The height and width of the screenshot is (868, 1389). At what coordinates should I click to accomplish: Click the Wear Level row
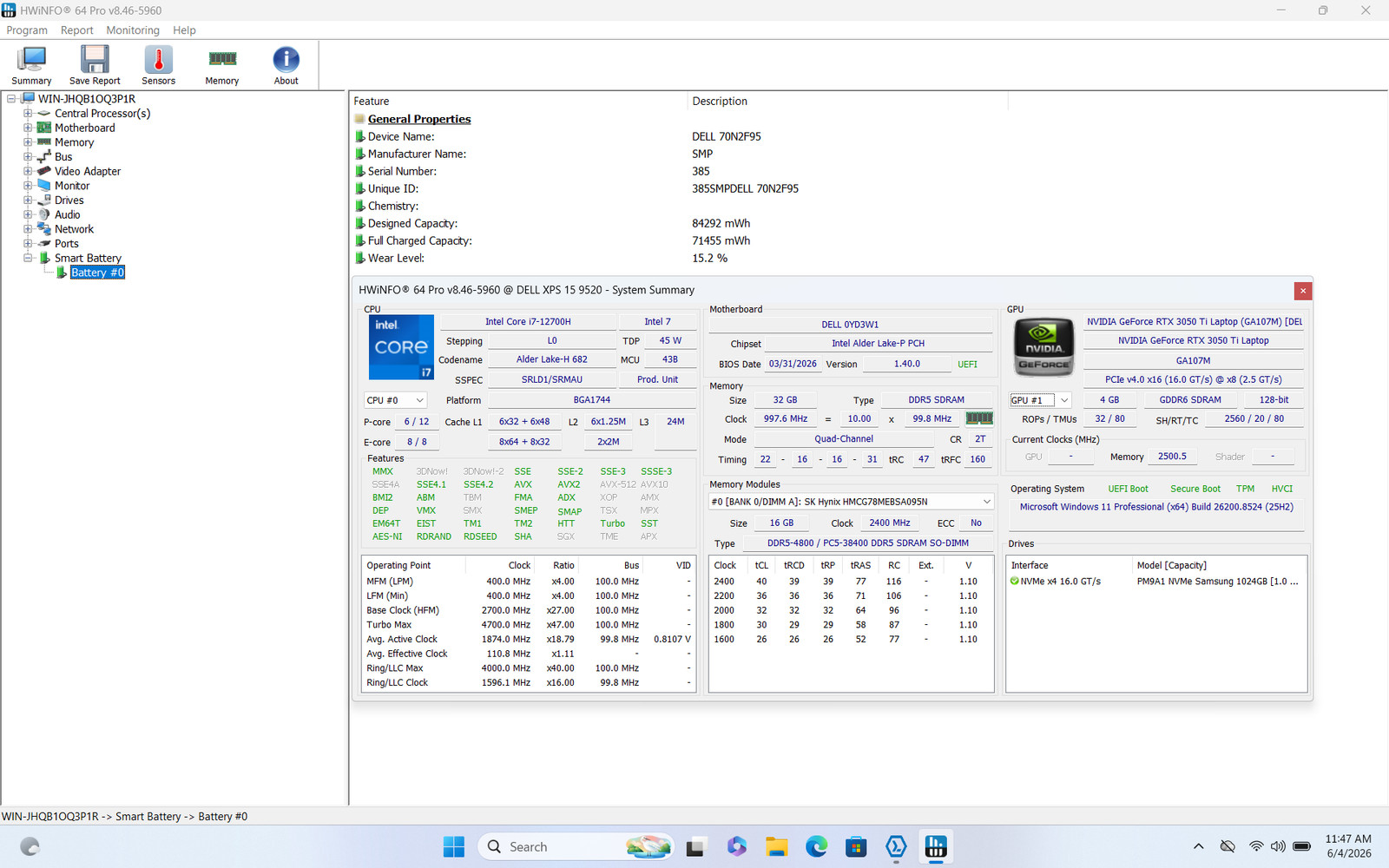tap(677, 258)
